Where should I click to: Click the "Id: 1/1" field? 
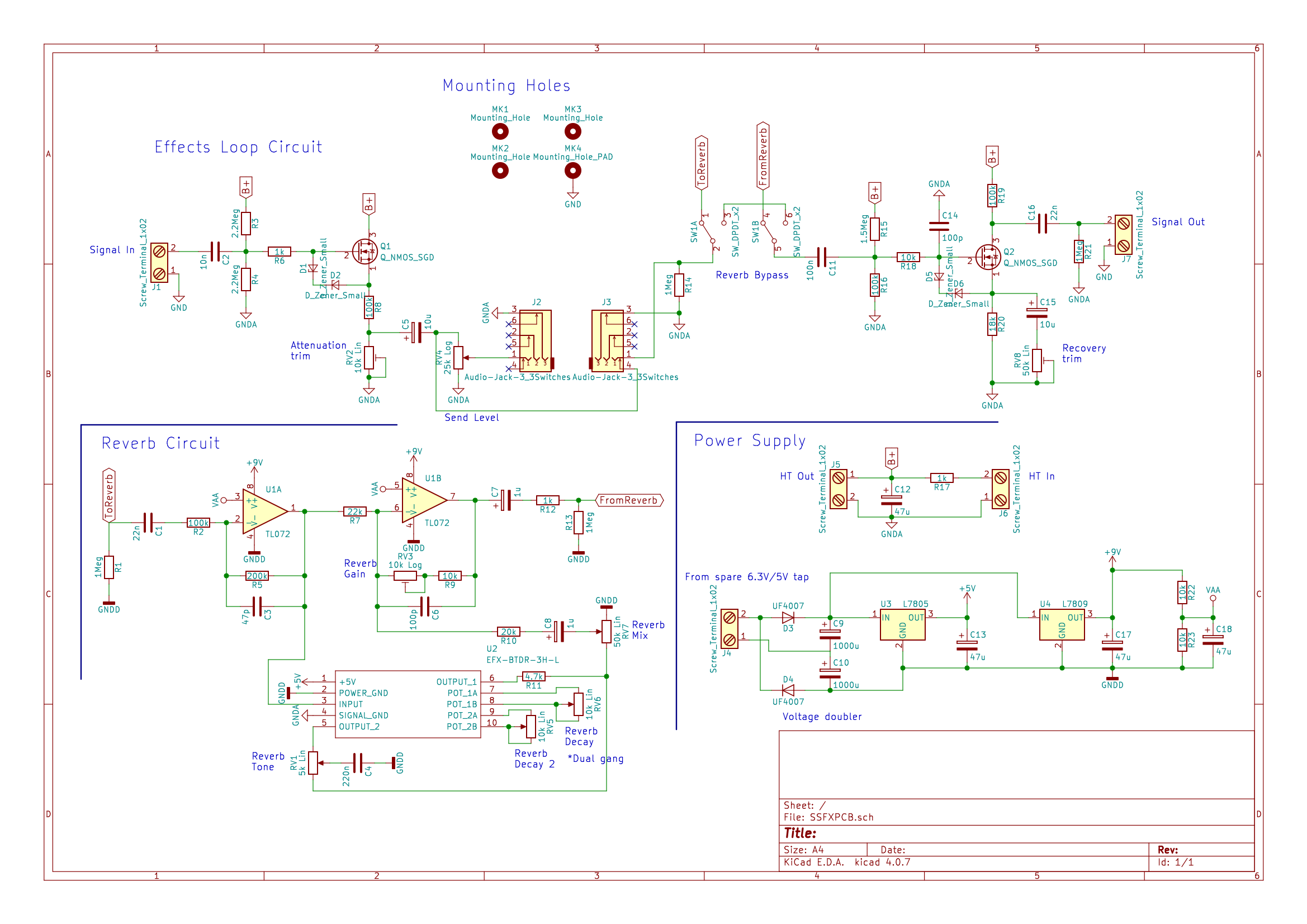(x=1176, y=863)
